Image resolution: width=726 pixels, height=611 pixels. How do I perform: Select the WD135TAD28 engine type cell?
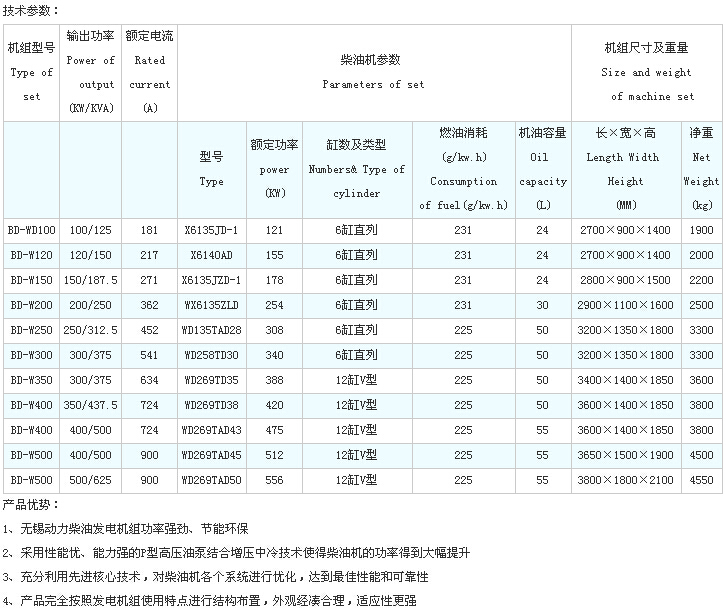tap(211, 330)
